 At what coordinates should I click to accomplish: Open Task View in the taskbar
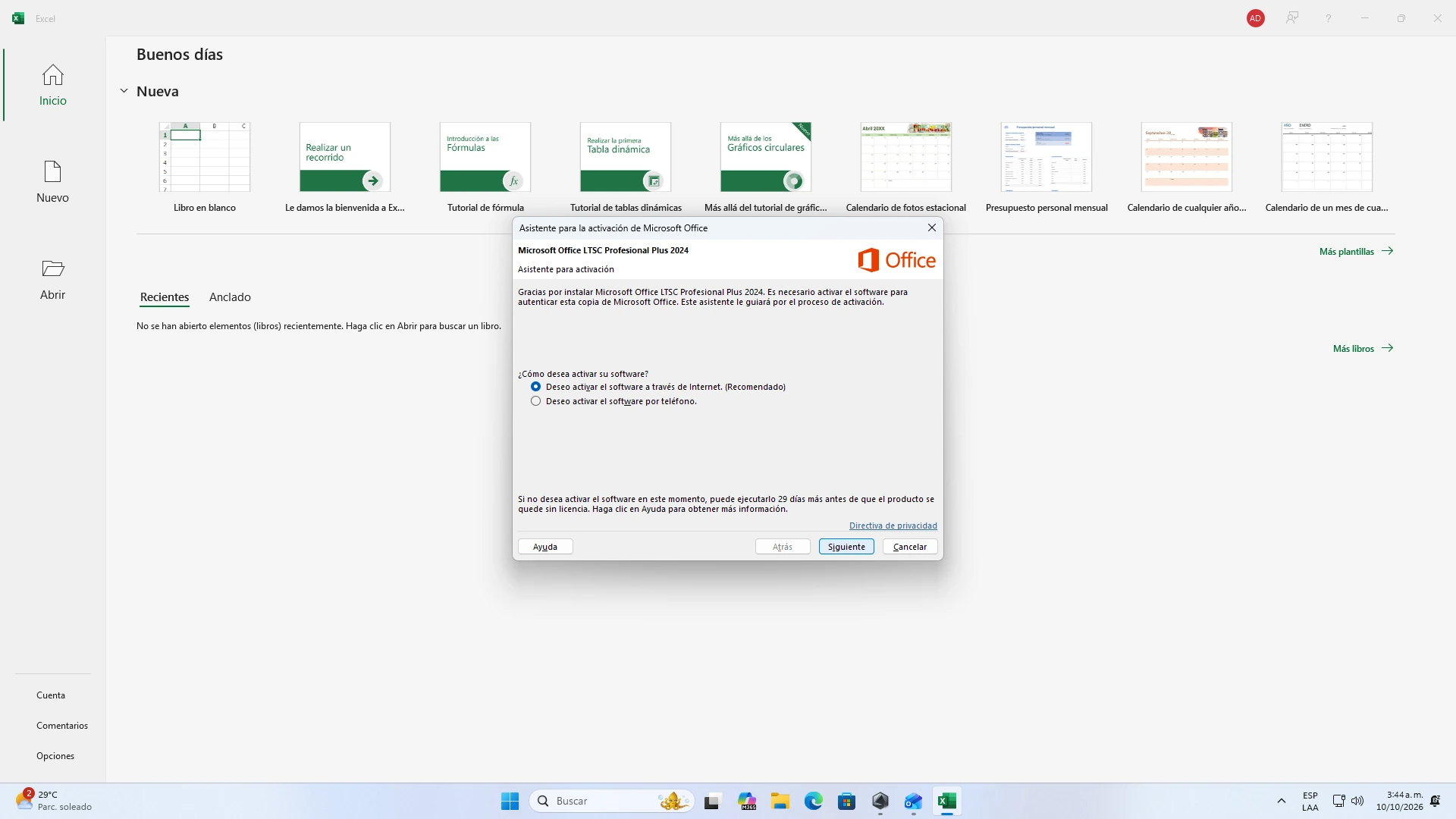tap(711, 801)
